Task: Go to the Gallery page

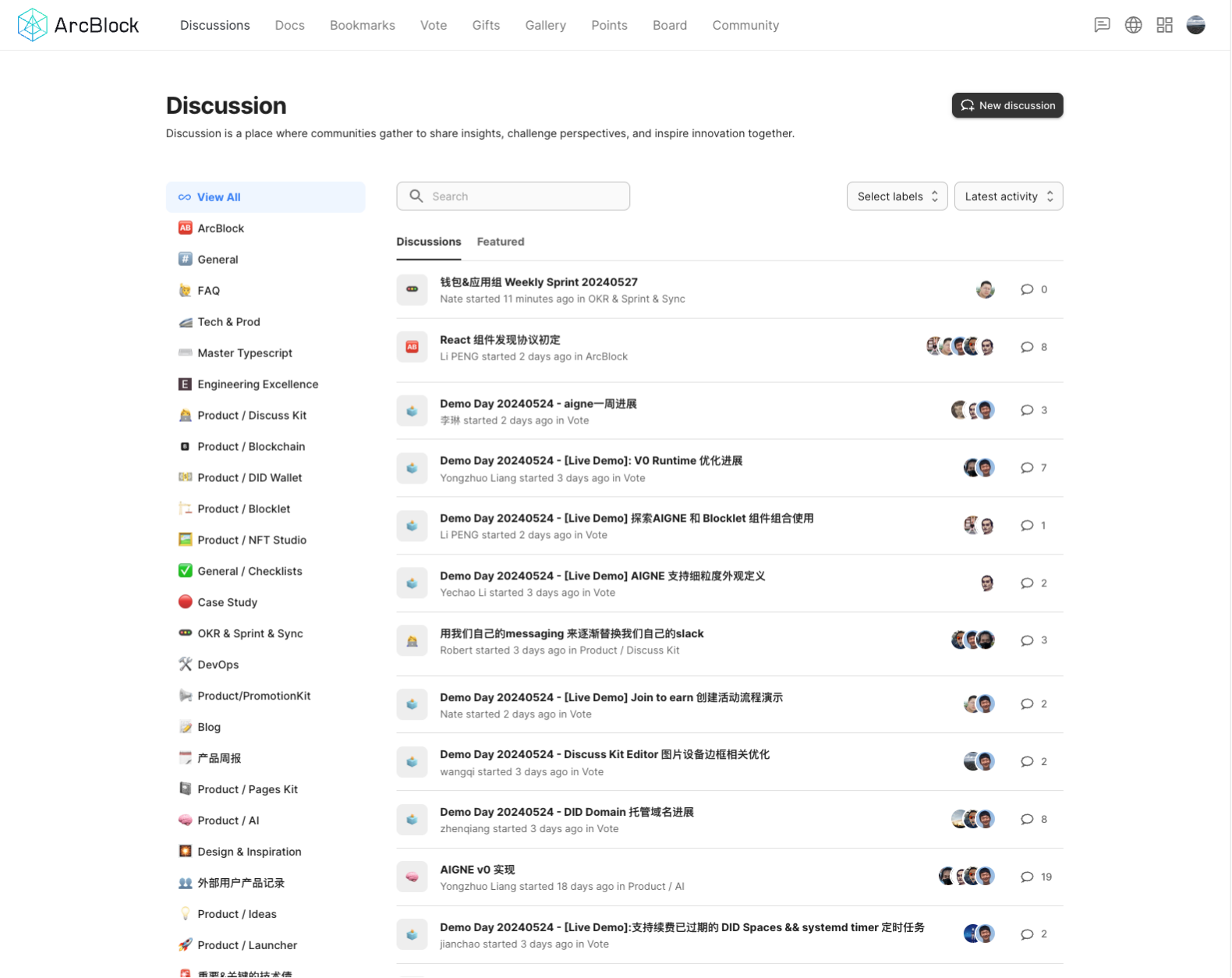Action: 545,25
